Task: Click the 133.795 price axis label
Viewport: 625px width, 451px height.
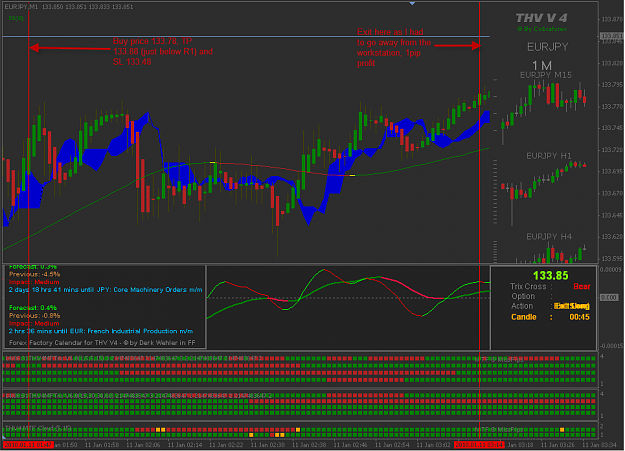Action: [x=612, y=85]
